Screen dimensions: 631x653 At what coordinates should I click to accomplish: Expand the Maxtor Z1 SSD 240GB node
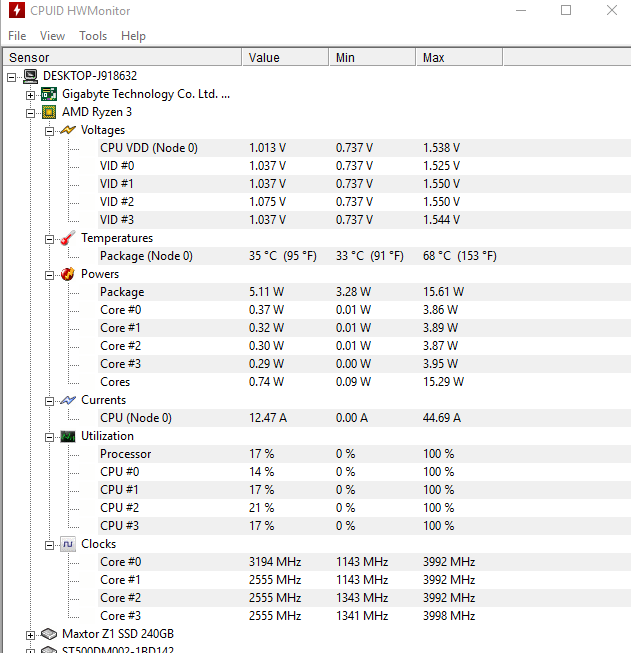[30, 636]
